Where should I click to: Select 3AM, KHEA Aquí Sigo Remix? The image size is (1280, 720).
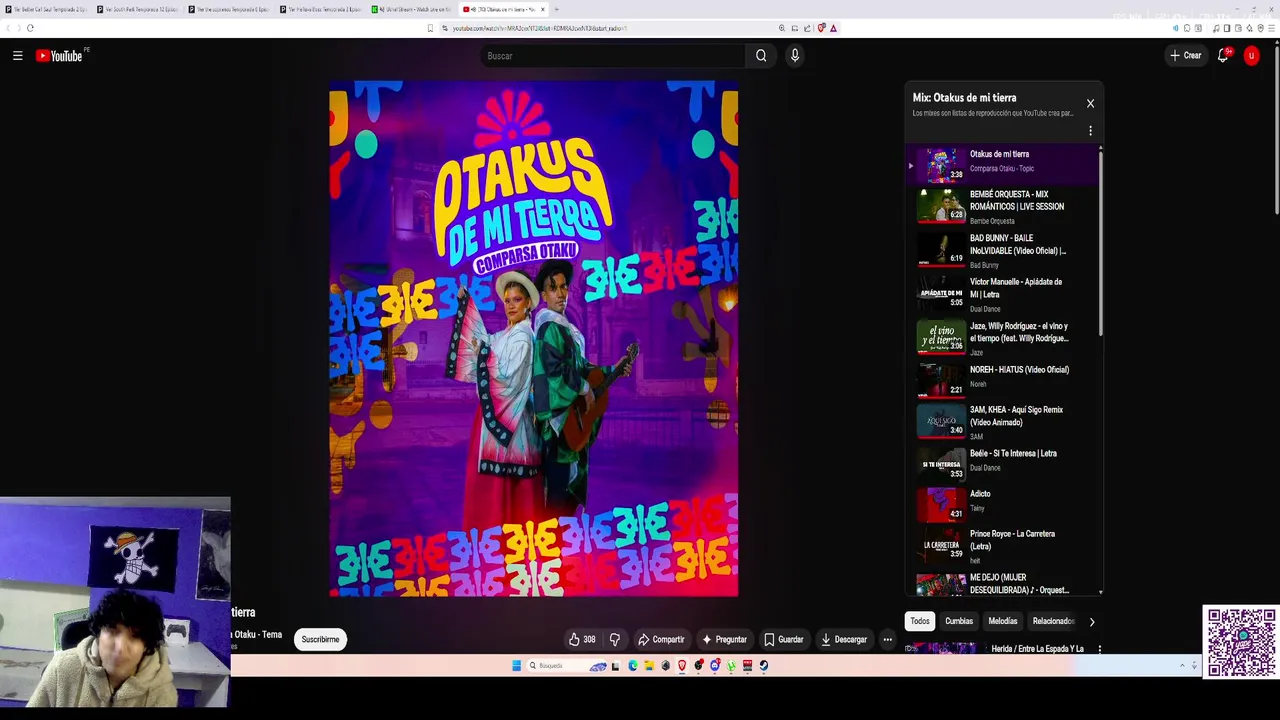[x=1004, y=422]
